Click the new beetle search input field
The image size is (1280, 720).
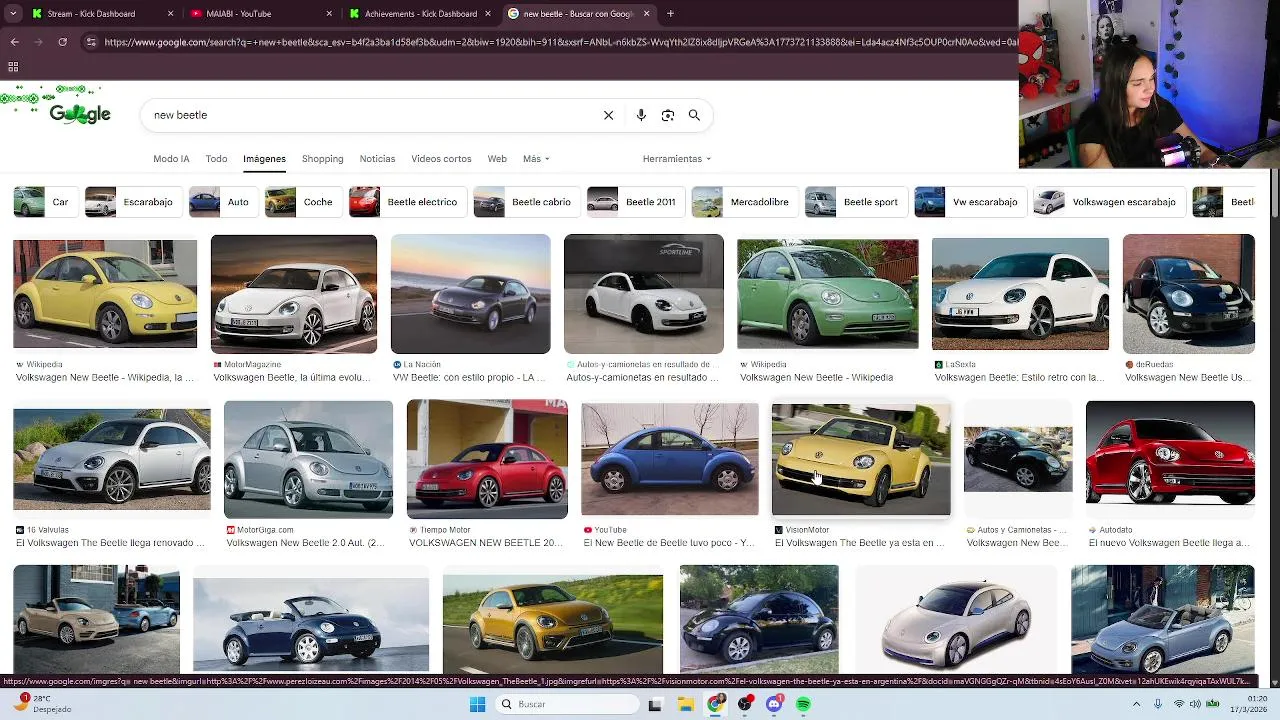[x=370, y=115]
